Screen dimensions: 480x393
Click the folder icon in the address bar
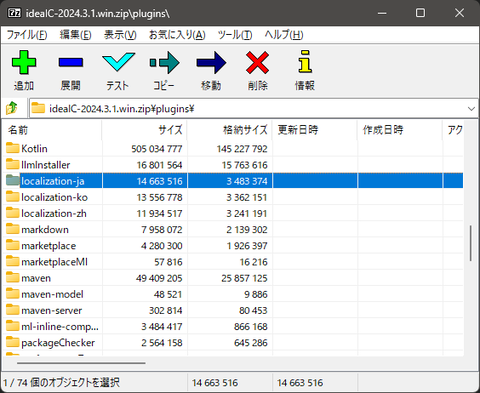[x=38, y=108]
